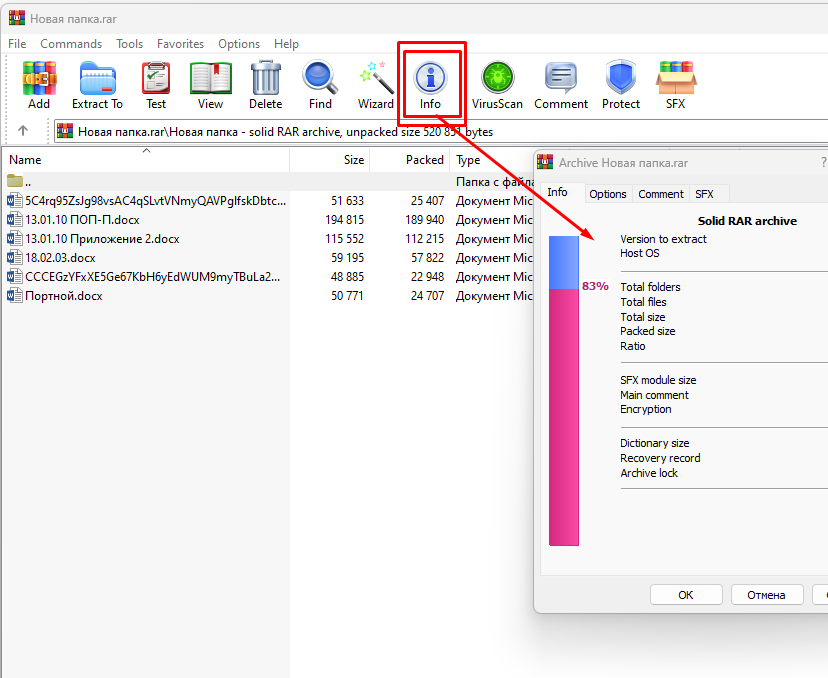828x678 pixels.
Task: Open the Options menu
Action: click(x=239, y=44)
